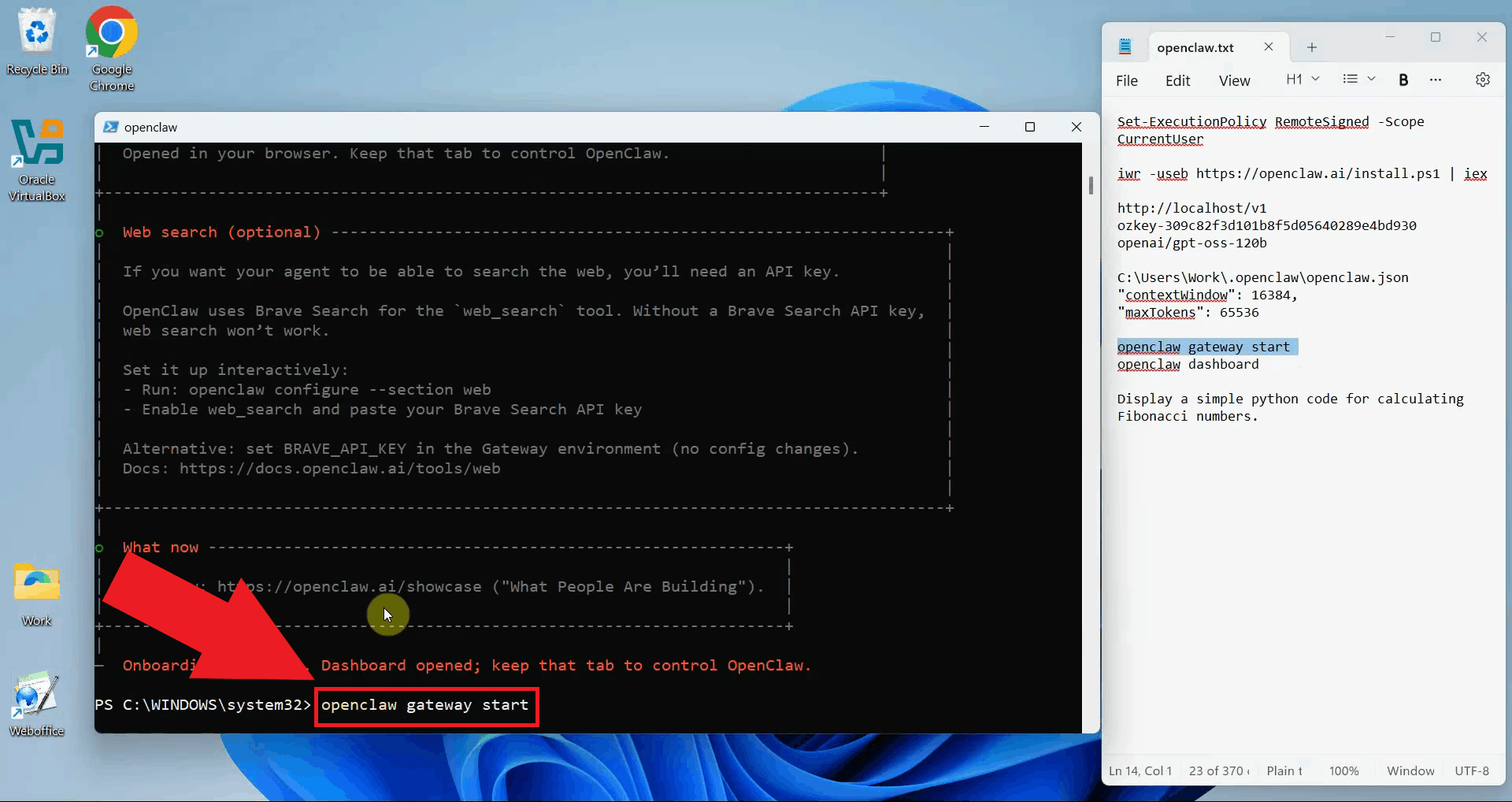Open the Edit menu
Screen dimensions: 1512x802
click(1177, 80)
